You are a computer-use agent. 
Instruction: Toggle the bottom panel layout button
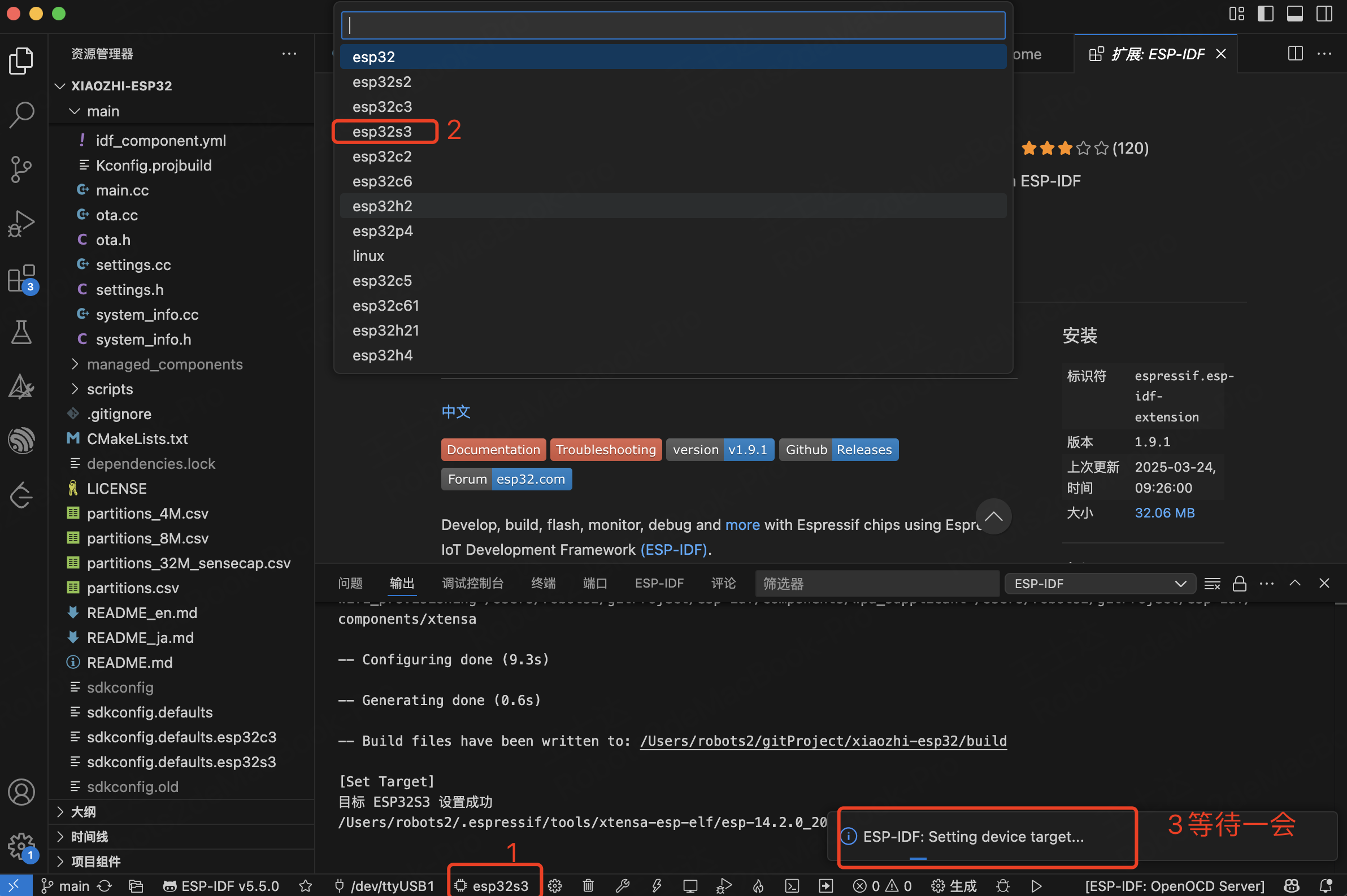(1294, 14)
